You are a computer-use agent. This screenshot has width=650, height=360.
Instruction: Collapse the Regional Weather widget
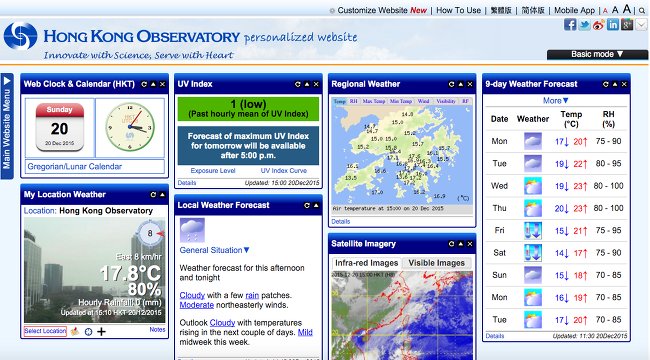click(x=461, y=84)
